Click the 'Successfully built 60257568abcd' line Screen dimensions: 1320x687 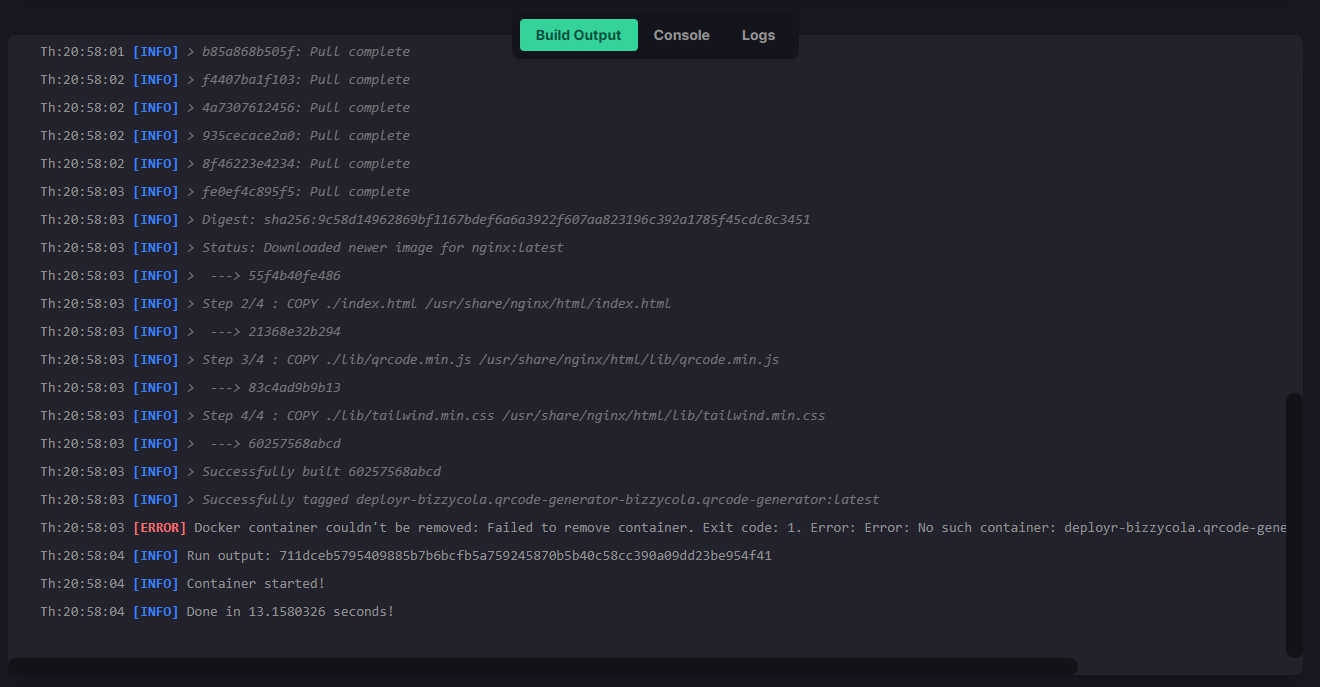coord(321,471)
